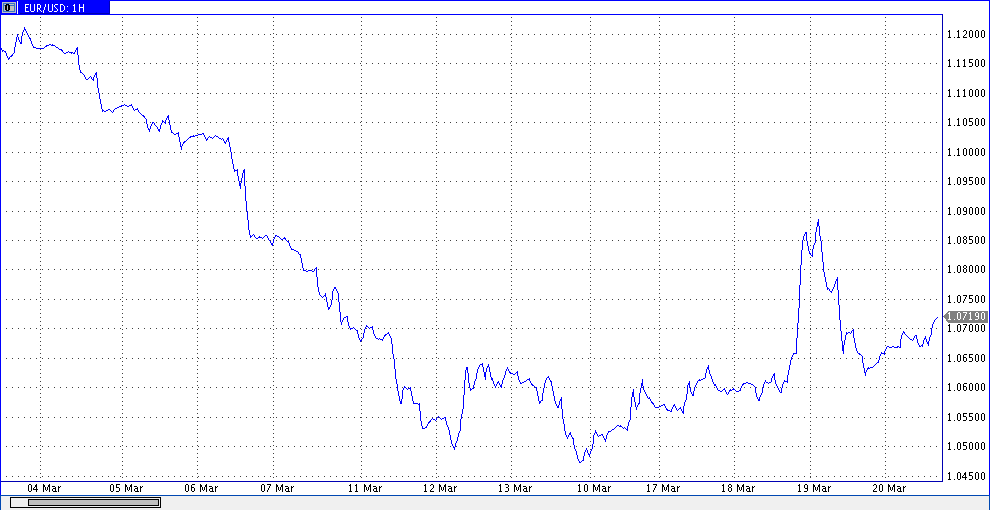Click the 1.06000 price axis label
The image size is (990, 510).
[x=966, y=388]
